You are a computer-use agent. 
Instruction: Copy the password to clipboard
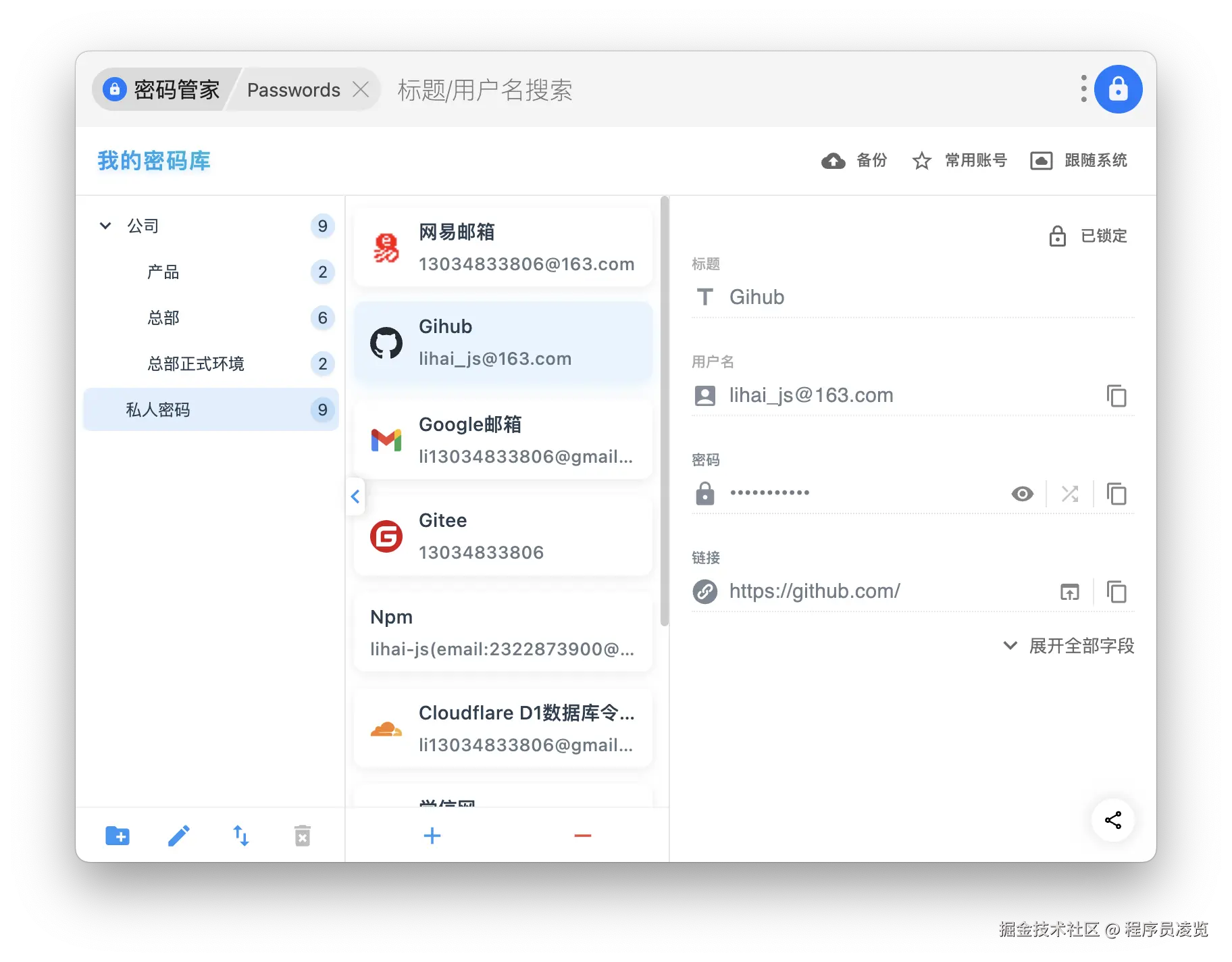[1117, 494]
